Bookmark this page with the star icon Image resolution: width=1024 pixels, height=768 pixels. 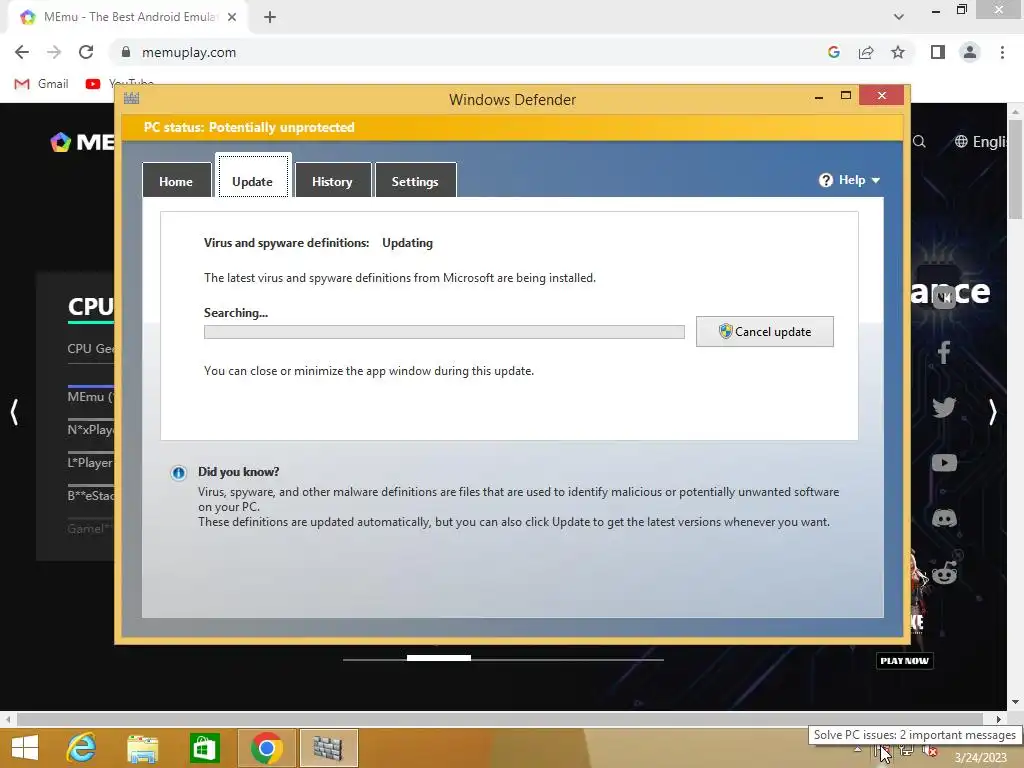click(898, 52)
